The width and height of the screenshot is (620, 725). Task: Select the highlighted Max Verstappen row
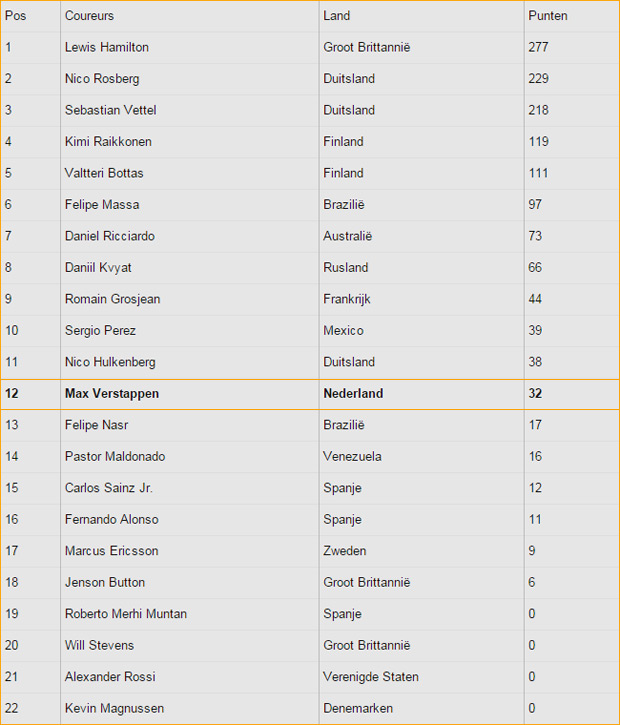[310, 394]
